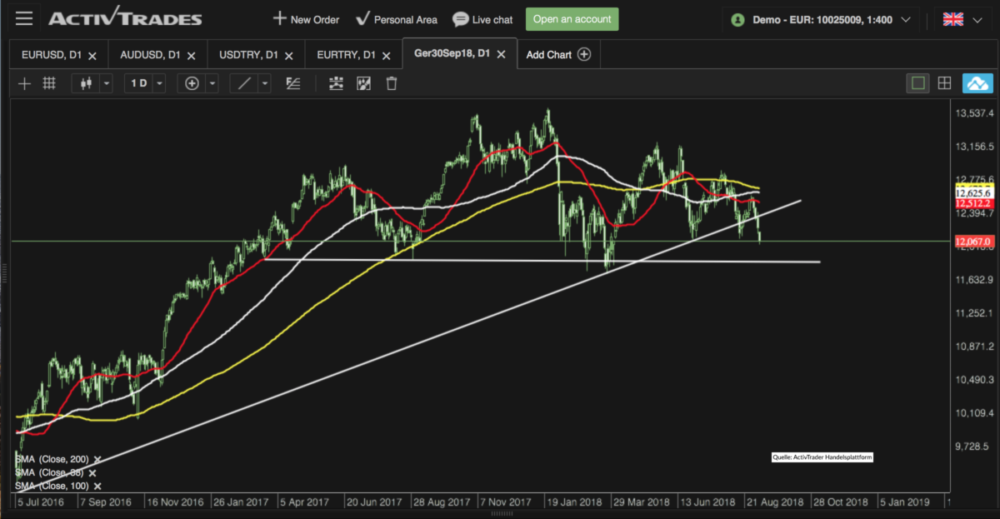Image resolution: width=1000 pixels, height=519 pixels.
Task: Switch to the AUDUSD, D1 tab
Action: (150, 55)
